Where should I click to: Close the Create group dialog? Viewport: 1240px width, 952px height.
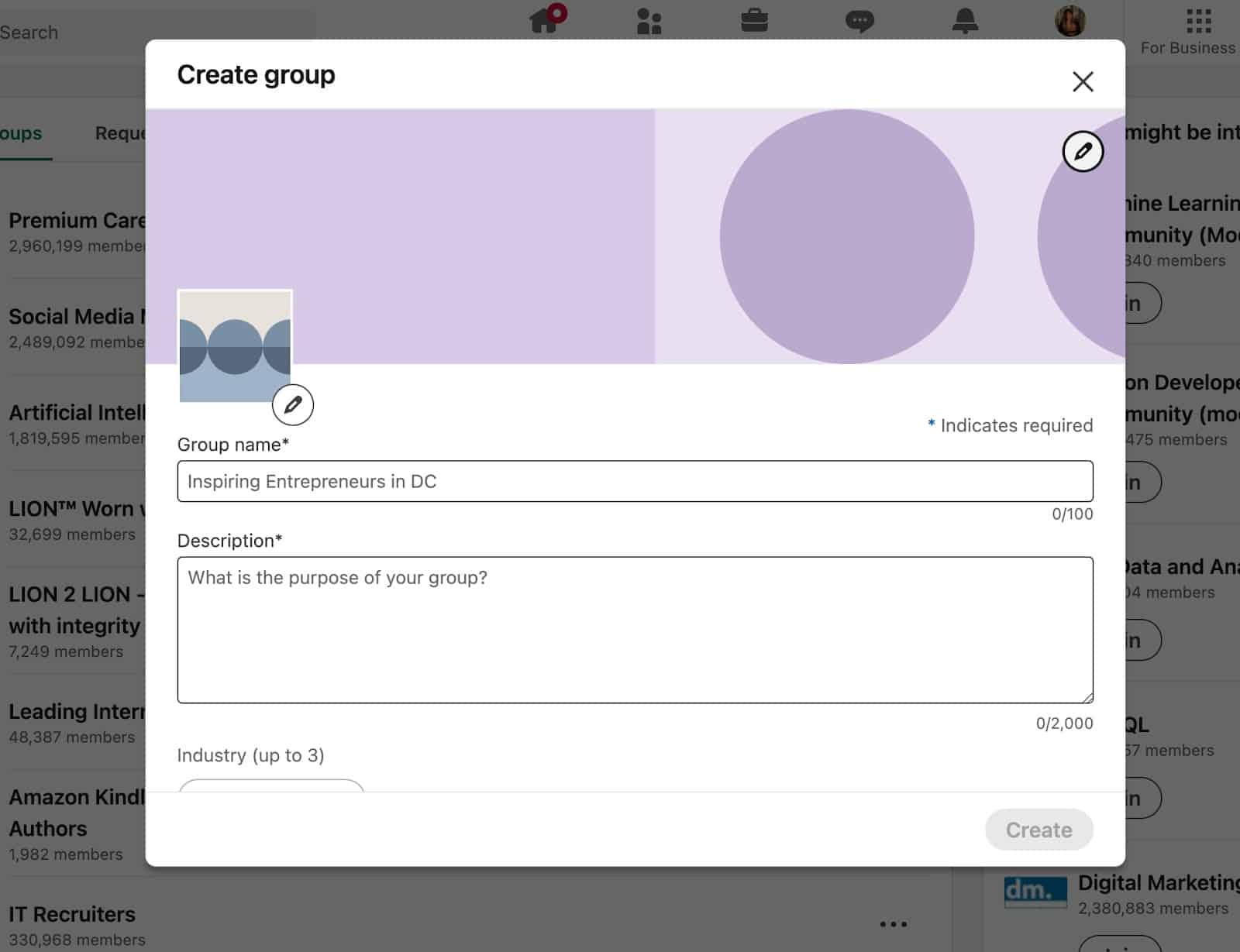(x=1083, y=81)
